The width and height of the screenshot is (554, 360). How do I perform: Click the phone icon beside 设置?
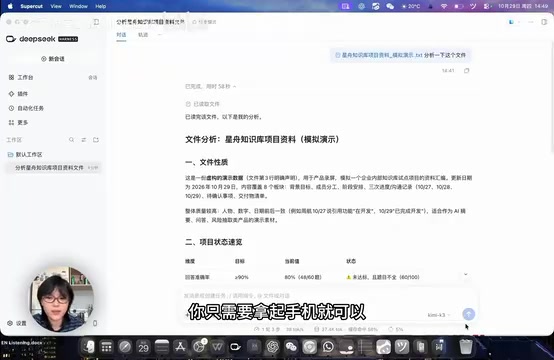tap(95, 323)
